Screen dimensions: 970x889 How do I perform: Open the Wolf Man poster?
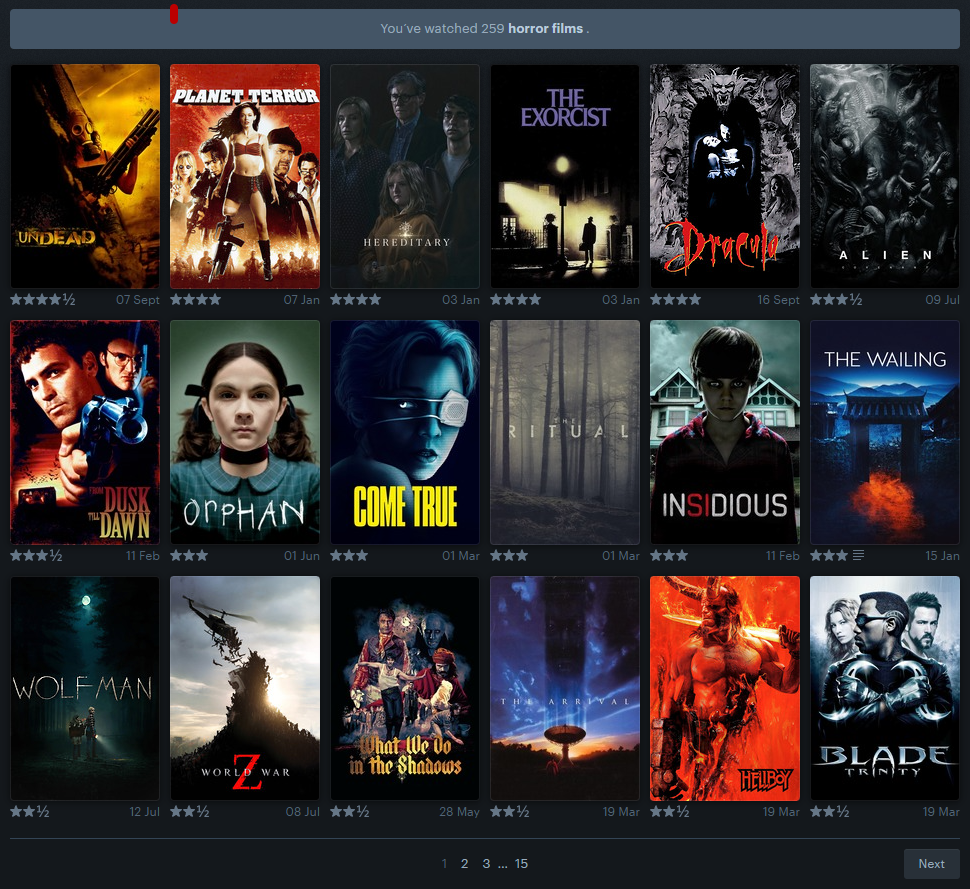click(85, 689)
